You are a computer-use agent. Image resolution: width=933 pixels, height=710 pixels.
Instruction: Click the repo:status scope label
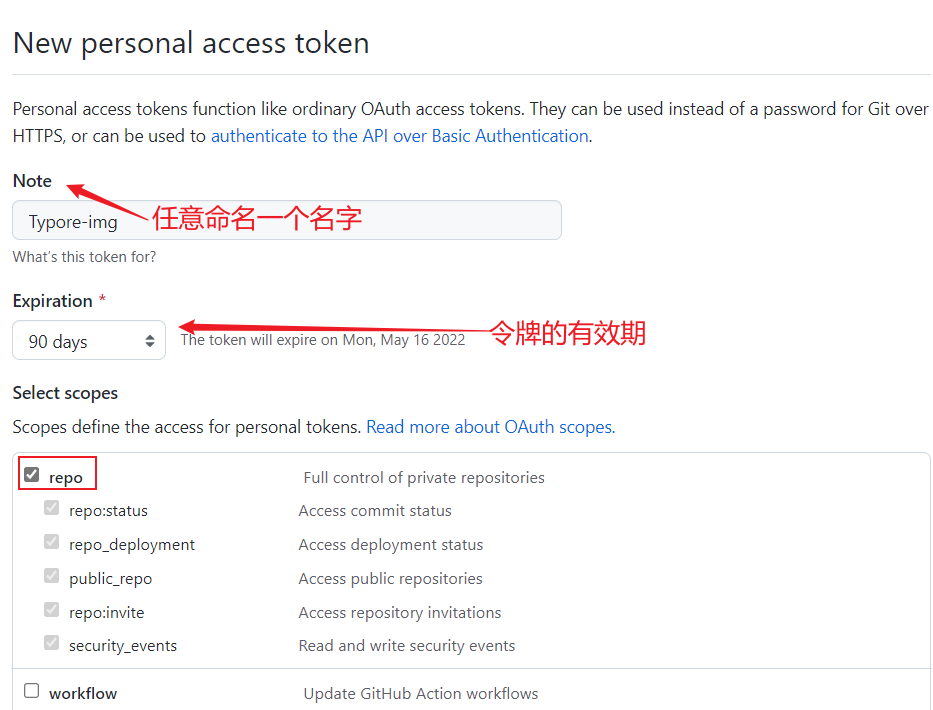point(108,511)
